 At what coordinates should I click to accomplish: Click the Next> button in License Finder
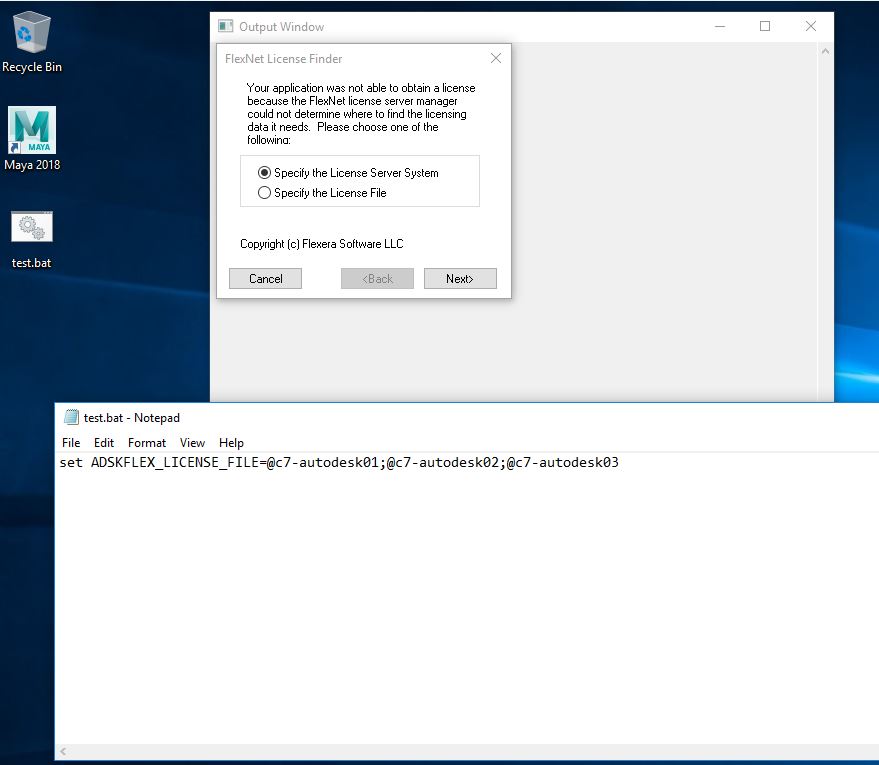(x=460, y=279)
